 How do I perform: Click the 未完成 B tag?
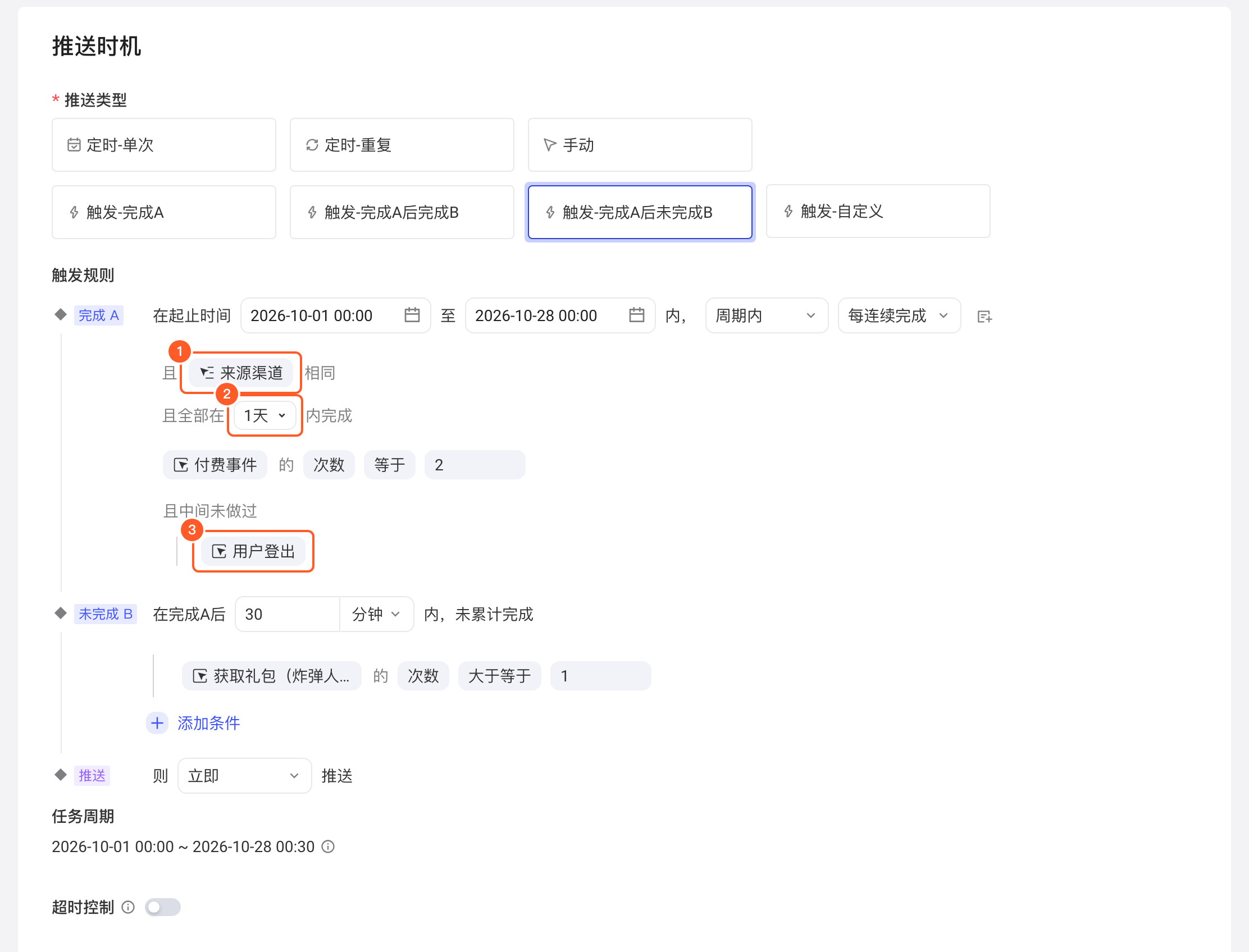pyautogui.click(x=106, y=614)
